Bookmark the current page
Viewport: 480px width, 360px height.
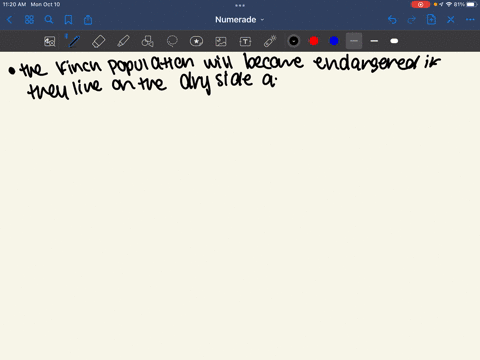[x=68, y=20]
